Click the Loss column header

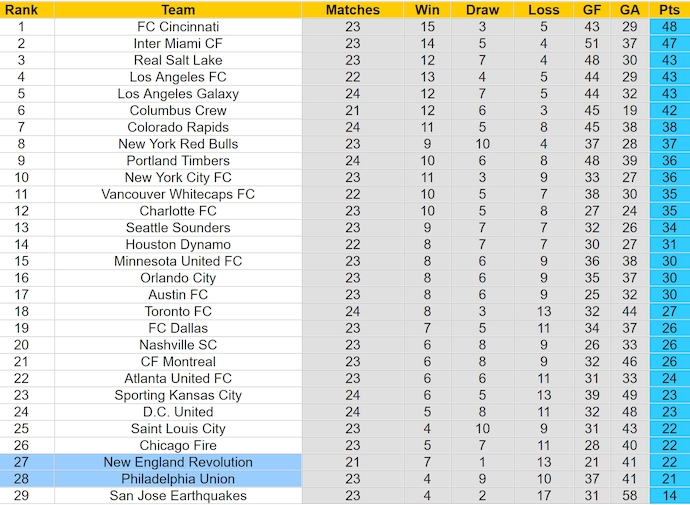pos(544,10)
